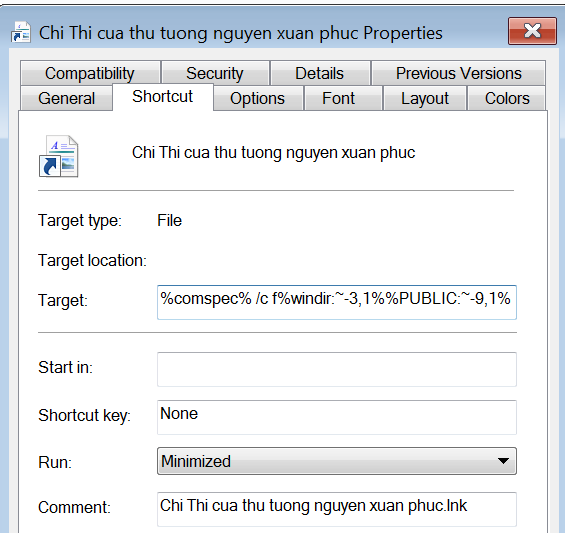This screenshot has height=533, width=565.
Task: Switch to the General tab
Action: 67,98
